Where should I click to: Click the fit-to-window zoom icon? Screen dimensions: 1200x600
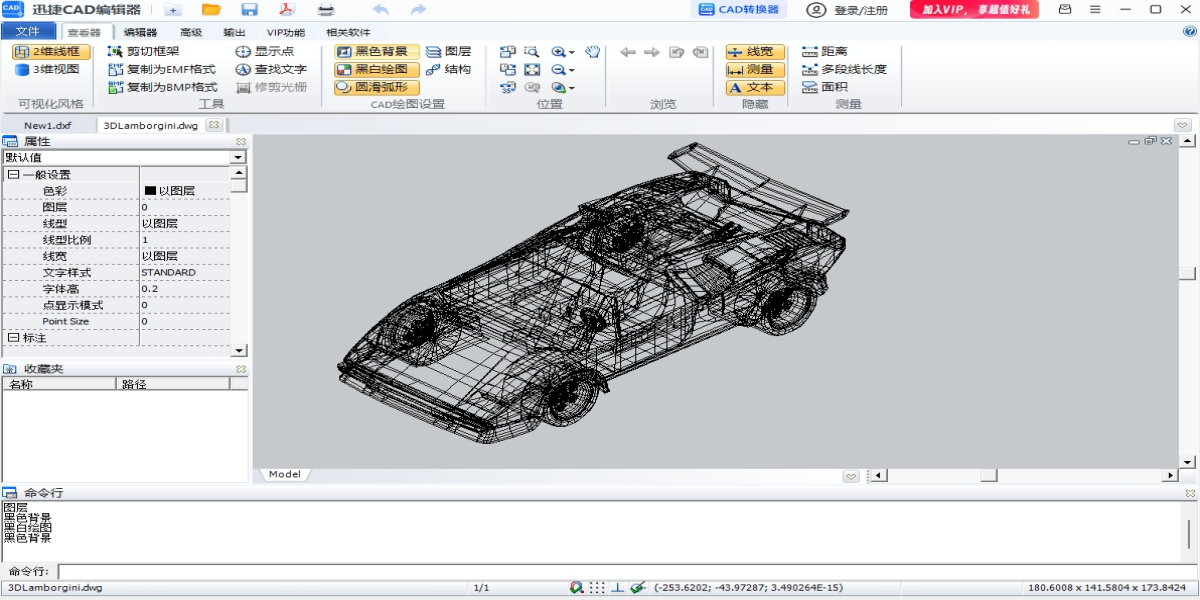click(532, 70)
